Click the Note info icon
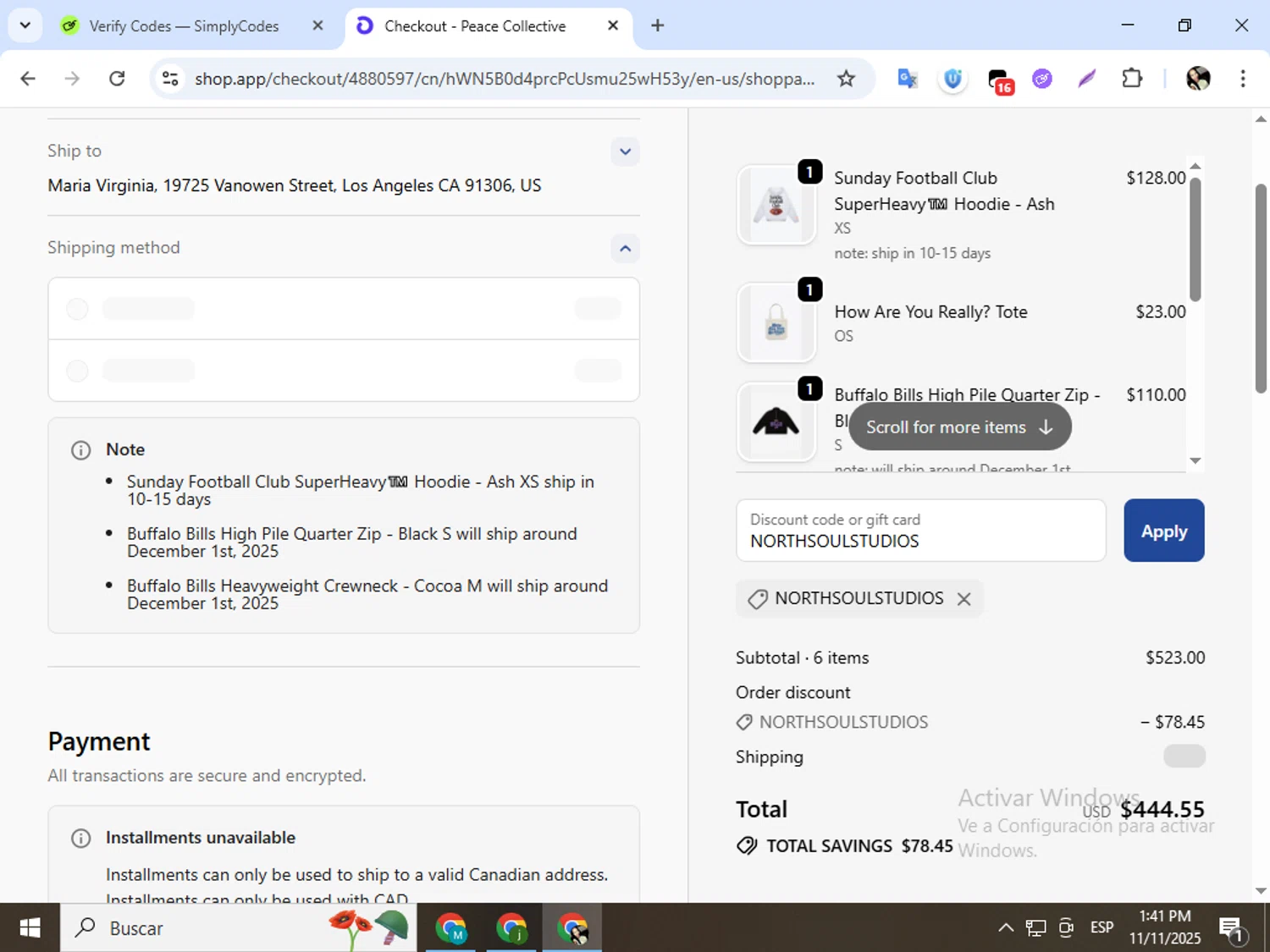The image size is (1270, 952). 80,450
